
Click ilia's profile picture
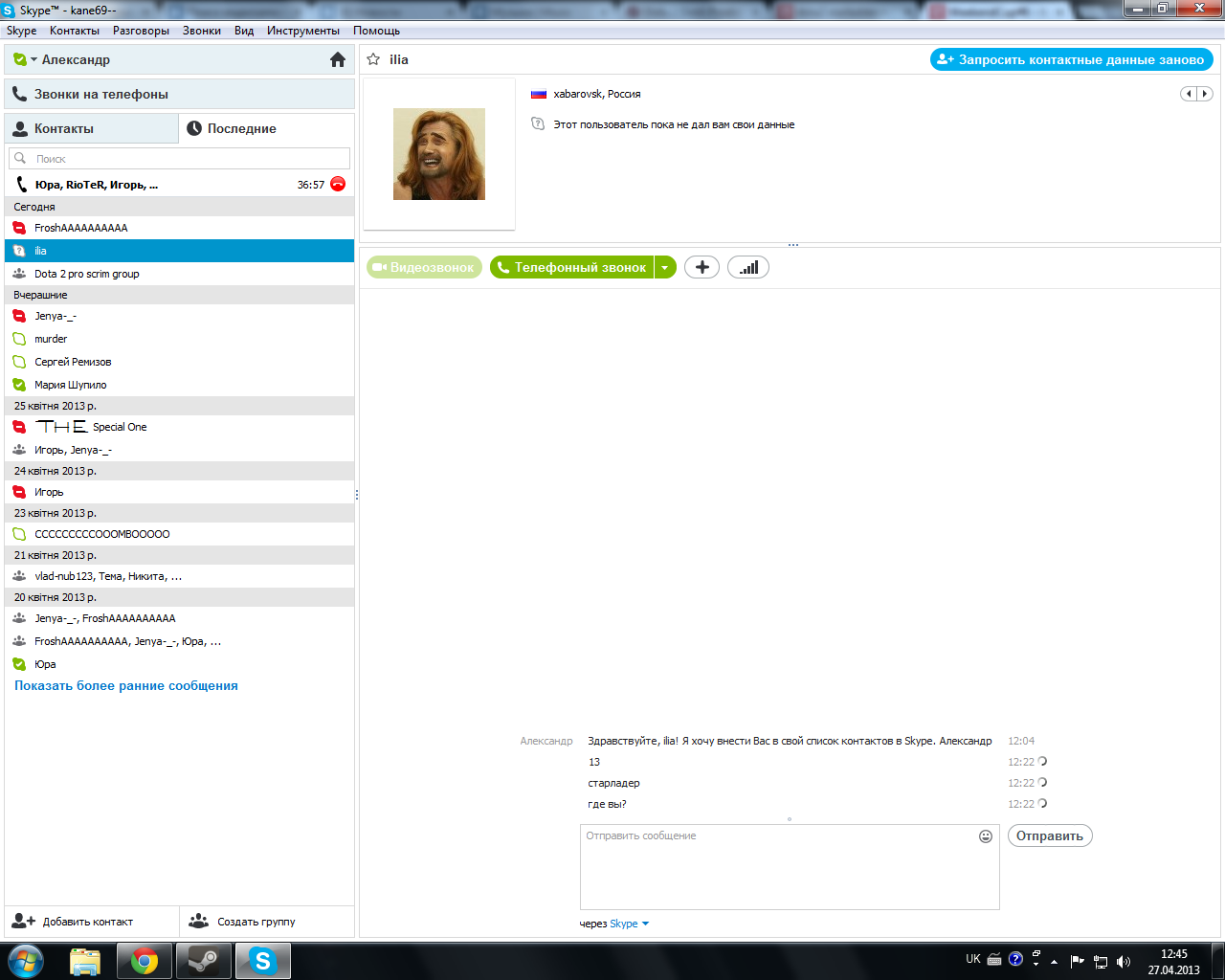(x=439, y=154)
